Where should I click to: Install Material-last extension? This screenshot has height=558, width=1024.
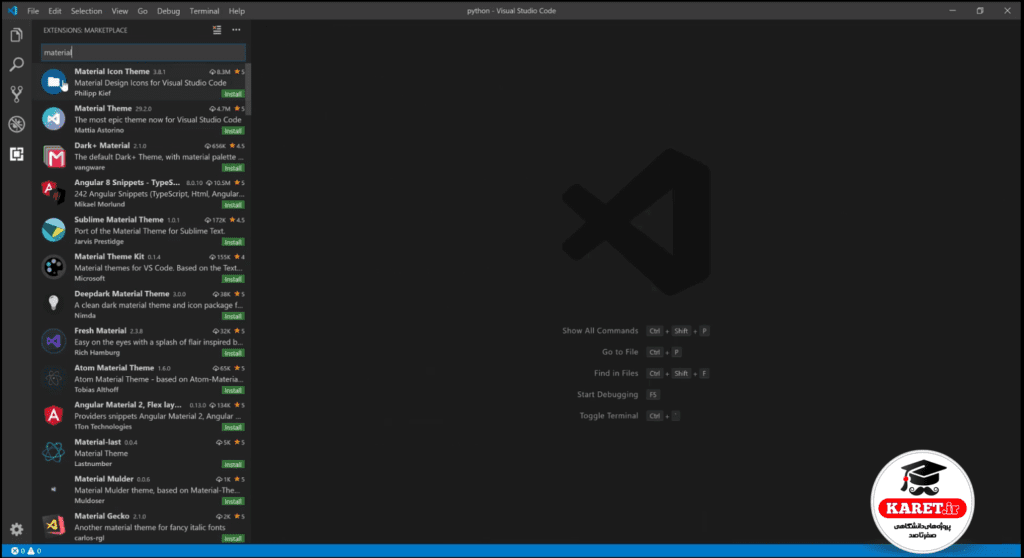[x=233, y=464]
